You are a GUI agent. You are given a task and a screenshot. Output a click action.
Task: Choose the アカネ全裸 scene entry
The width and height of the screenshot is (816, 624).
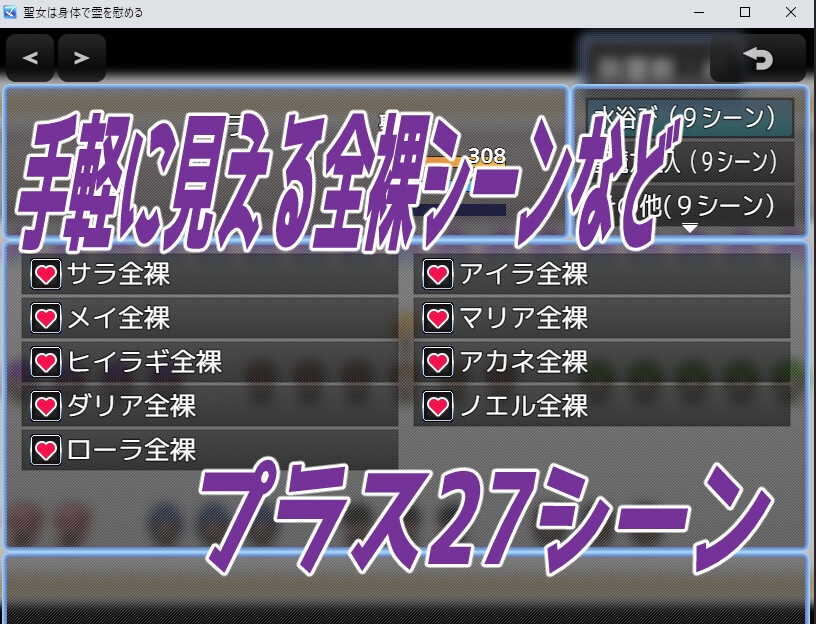click(x=601, y=362)
